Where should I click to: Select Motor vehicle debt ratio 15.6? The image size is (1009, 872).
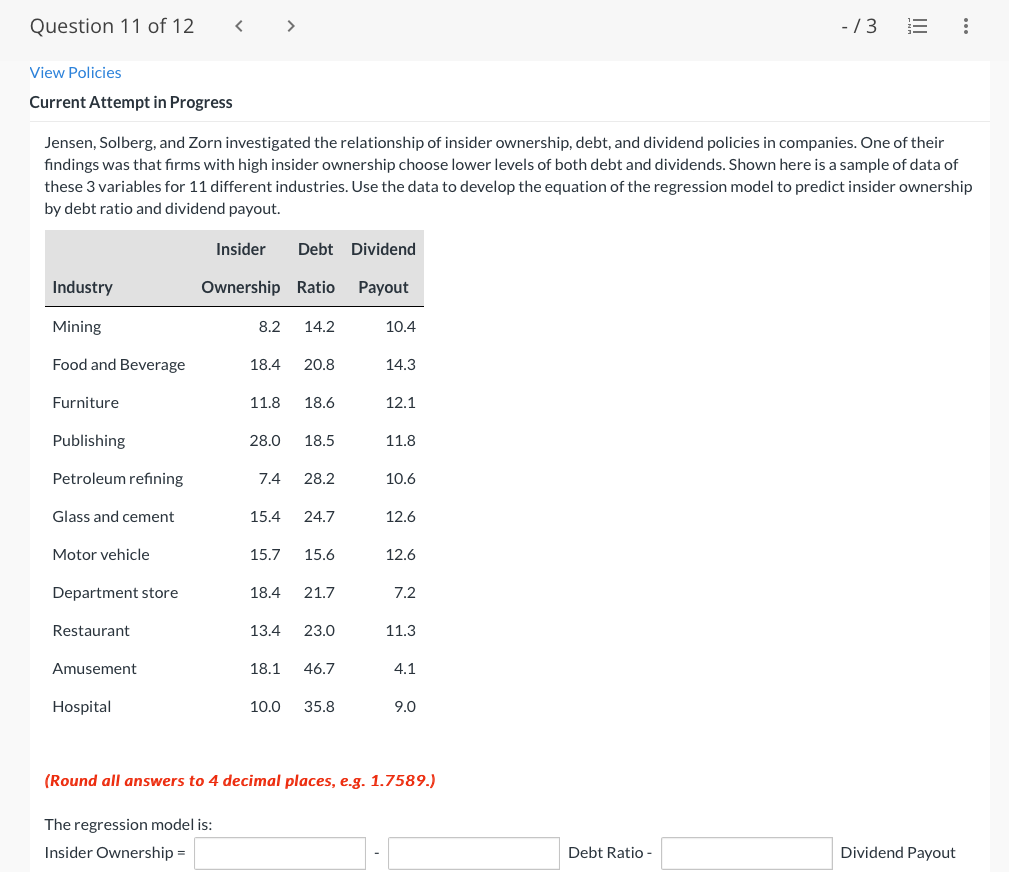[x=319, y=554]
